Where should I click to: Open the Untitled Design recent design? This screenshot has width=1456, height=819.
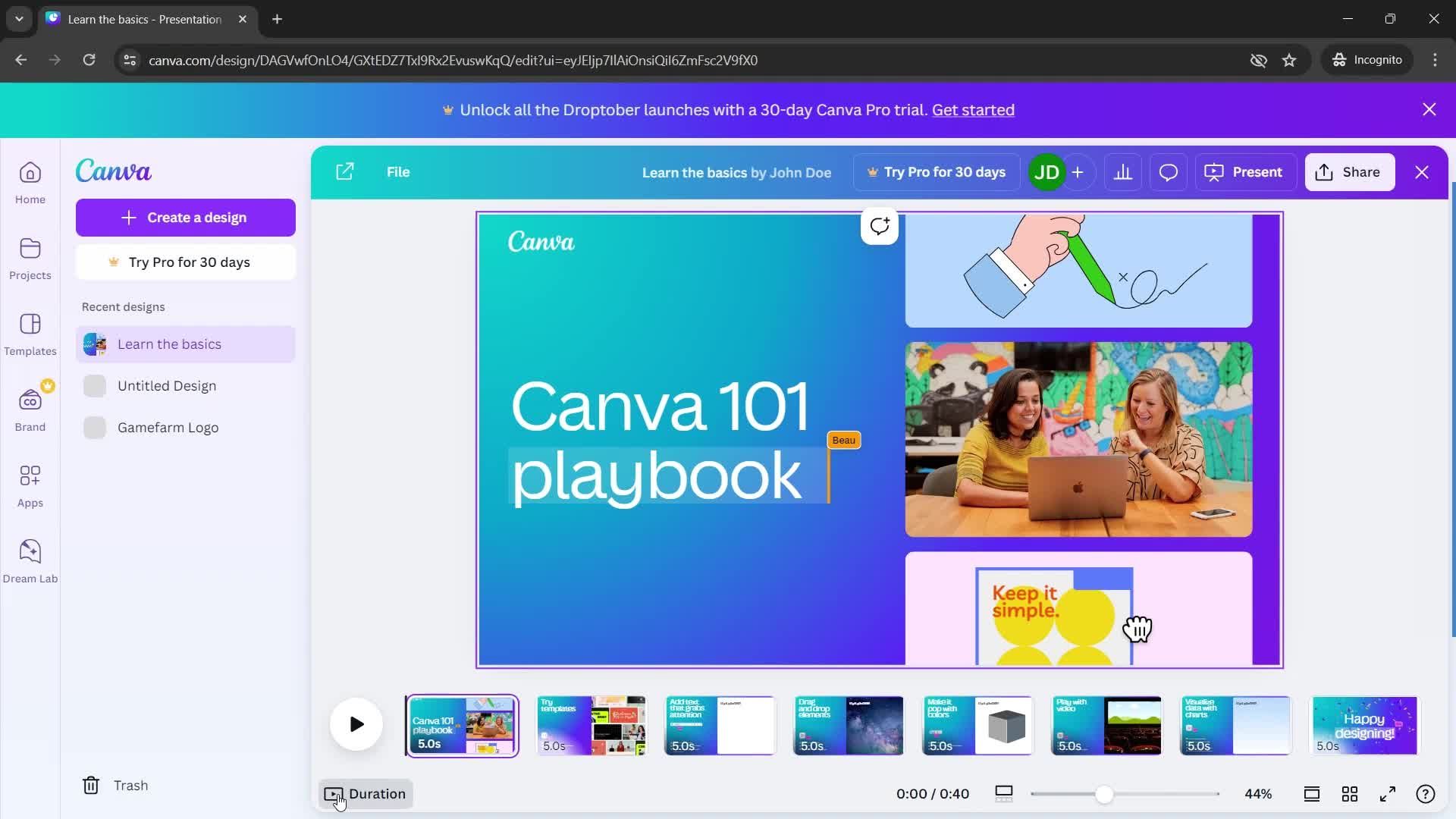click(186, 386)
